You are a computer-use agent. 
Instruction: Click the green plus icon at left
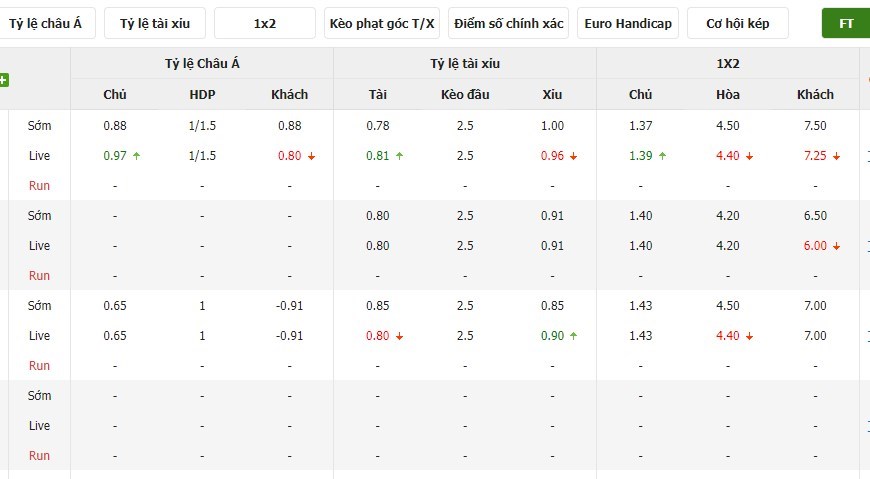click(x=3, y=80)
